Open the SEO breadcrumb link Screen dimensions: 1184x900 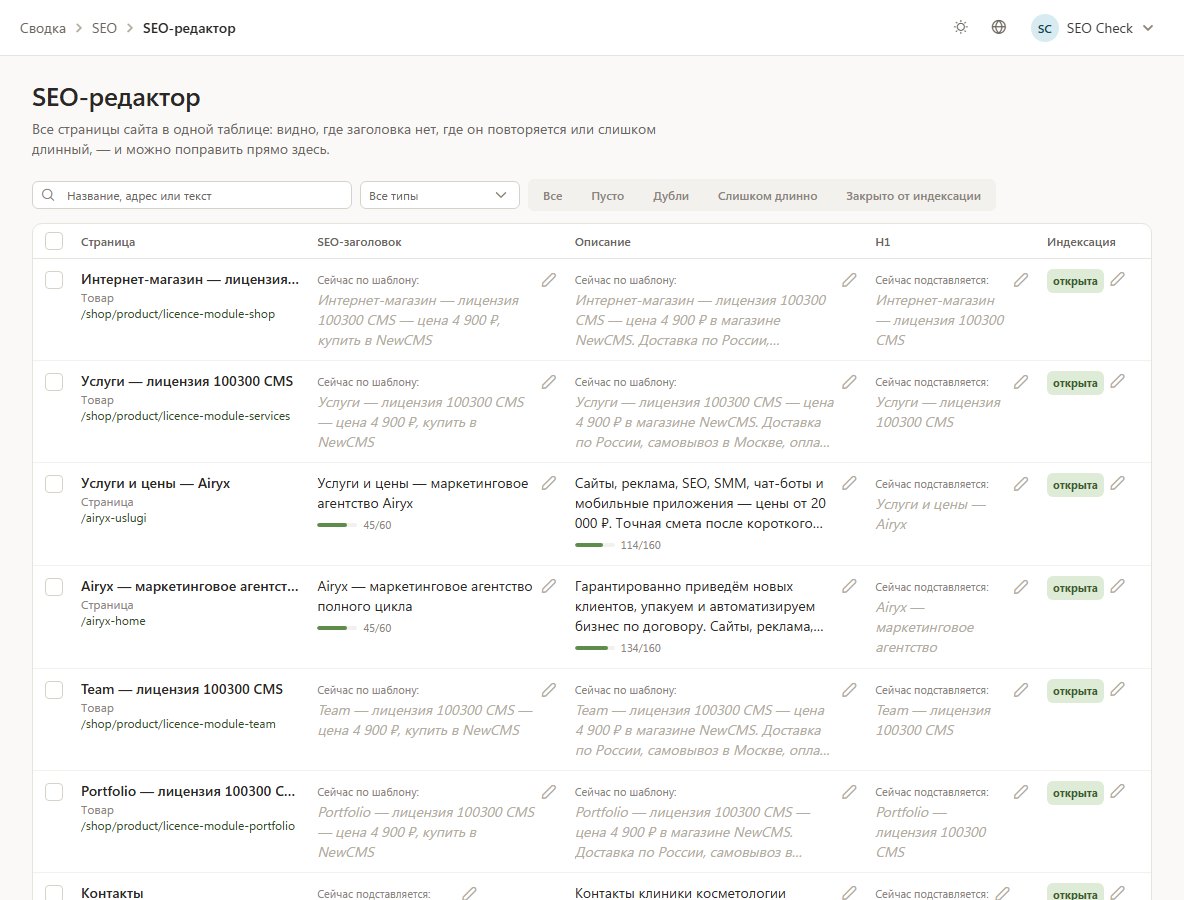pos(104,29)
